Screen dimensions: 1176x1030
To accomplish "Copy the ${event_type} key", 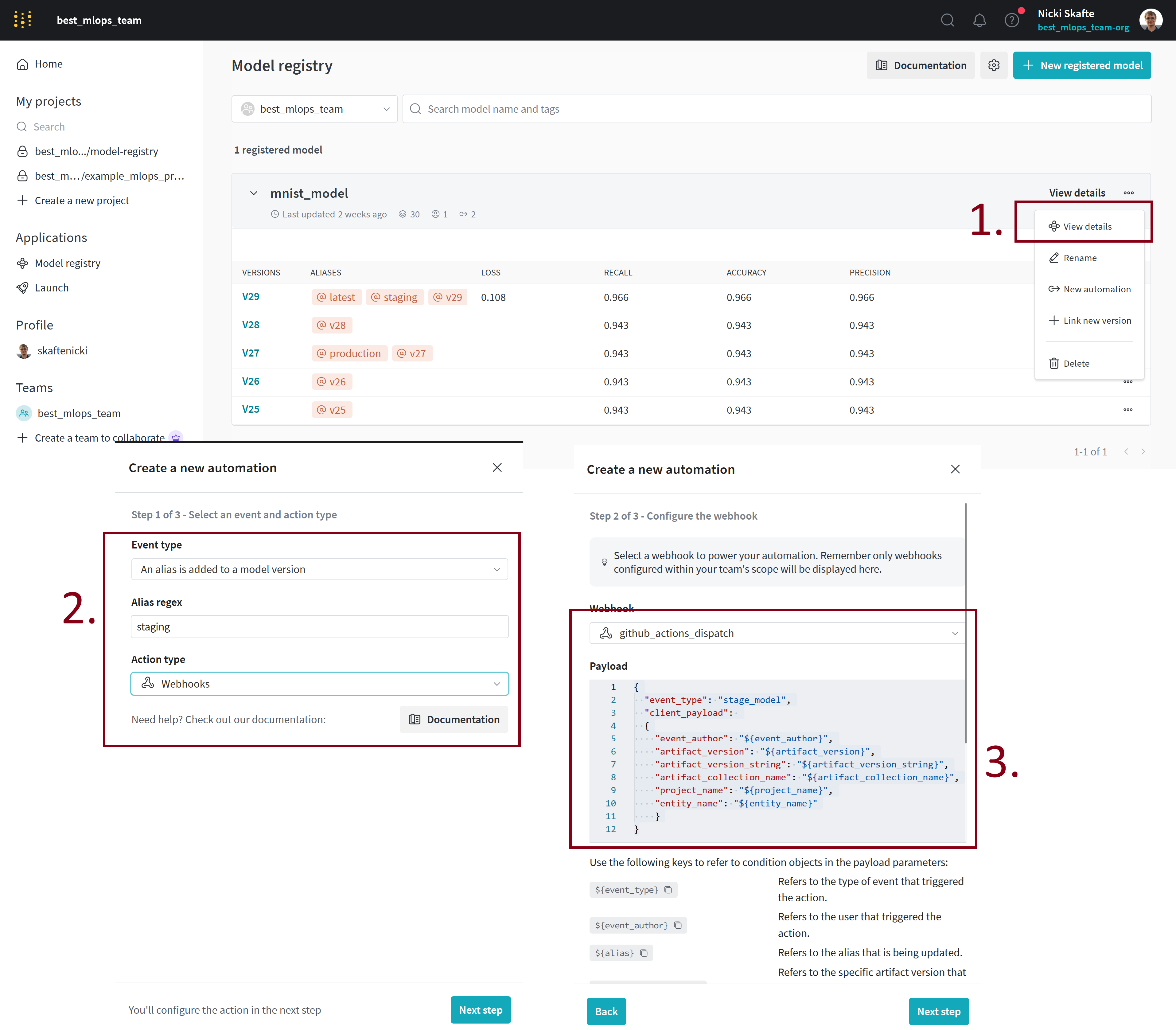I will [668, 890].
